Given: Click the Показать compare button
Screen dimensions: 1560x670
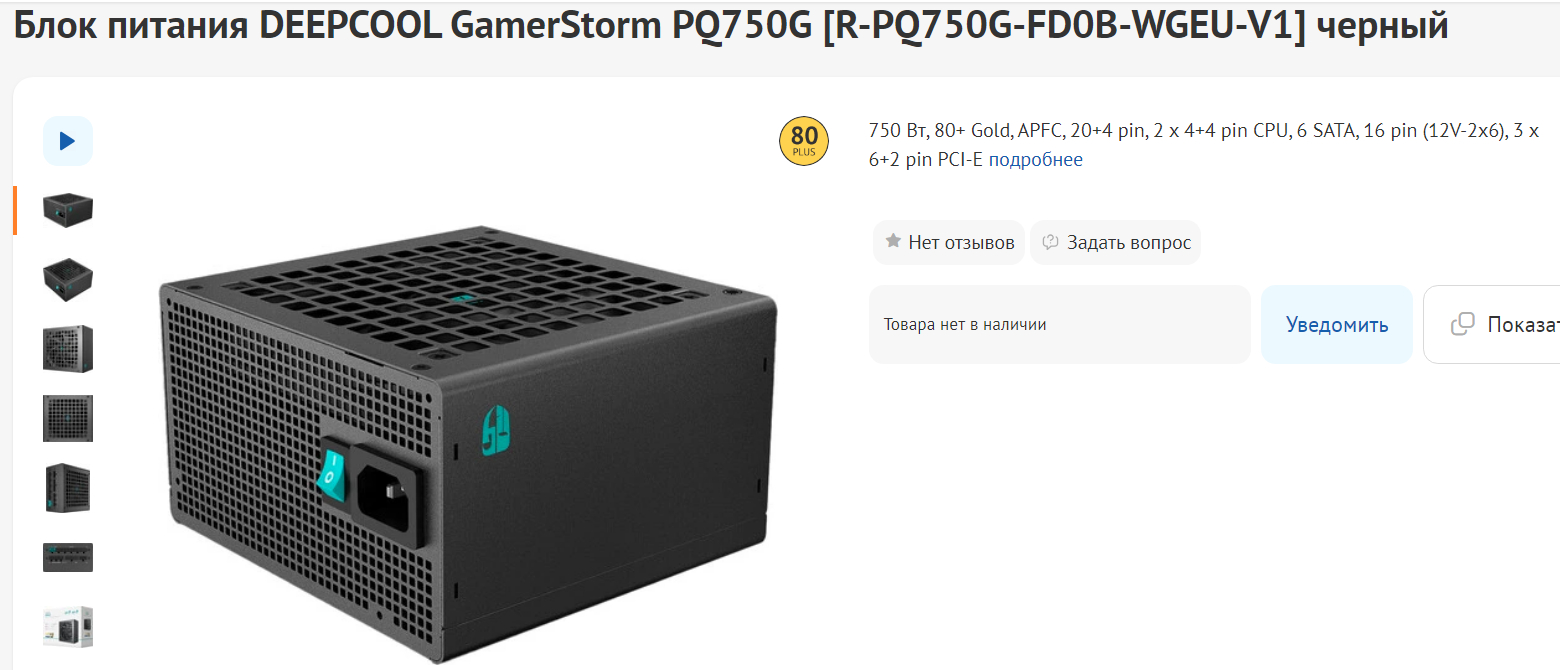Looking at the screenshot, I should (x=1492, y=324).
